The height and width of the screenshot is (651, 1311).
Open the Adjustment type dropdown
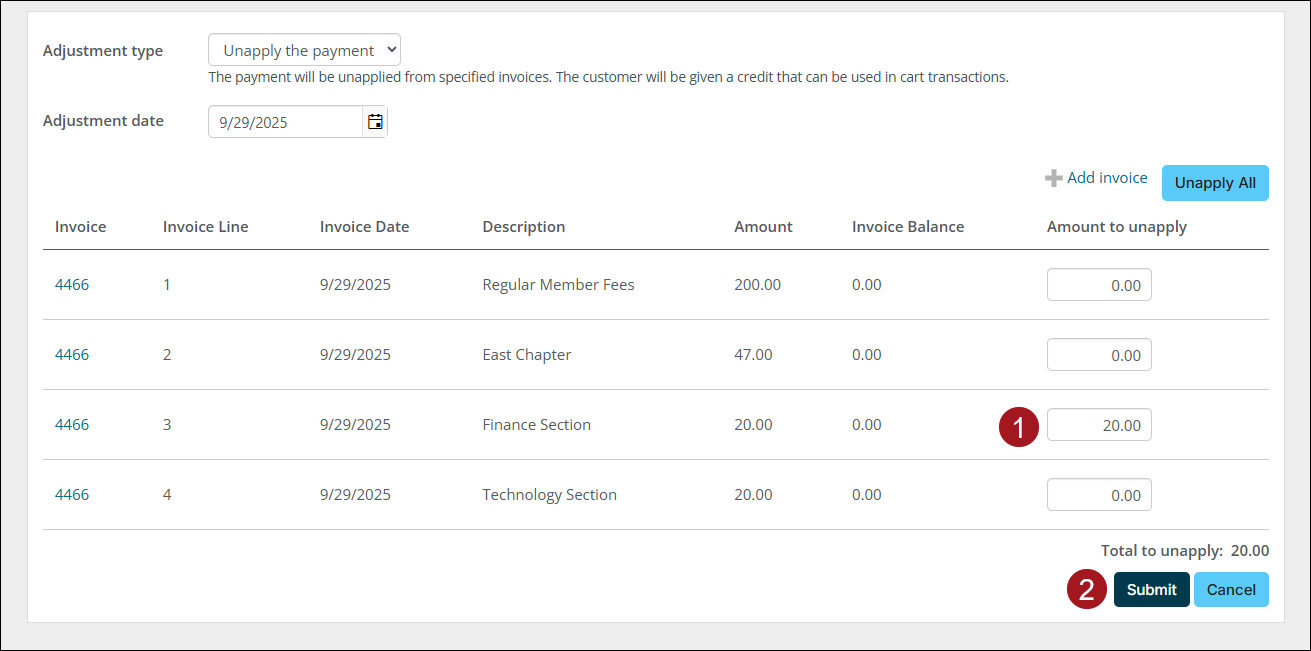[304, 50]
